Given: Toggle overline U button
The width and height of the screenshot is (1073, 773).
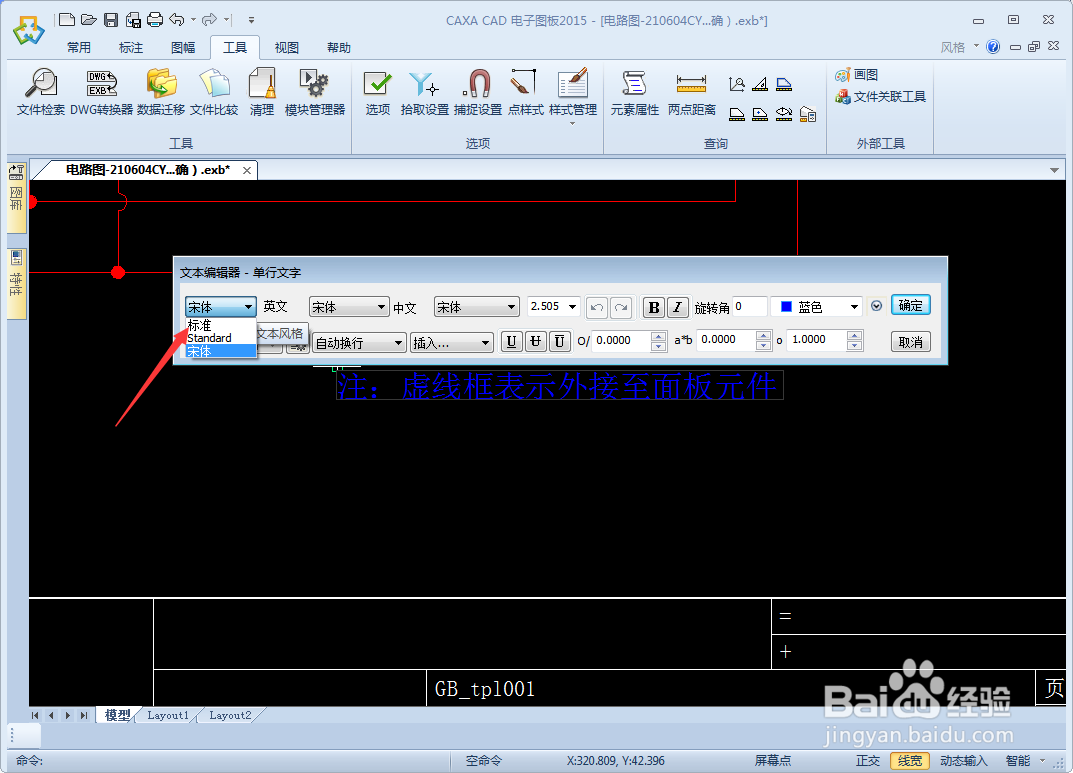Looking at the screenshot, I should (x=559, y=341).
